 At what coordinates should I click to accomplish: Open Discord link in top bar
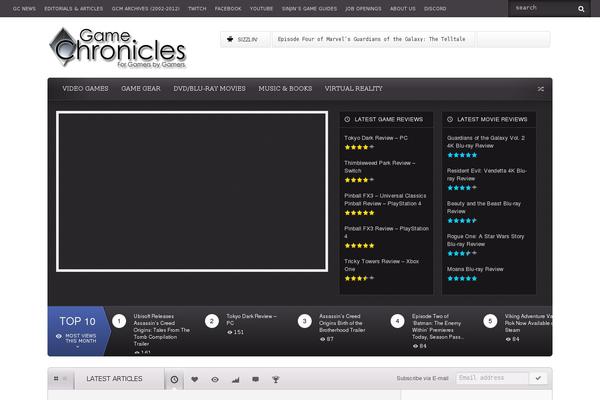(435, 8)
